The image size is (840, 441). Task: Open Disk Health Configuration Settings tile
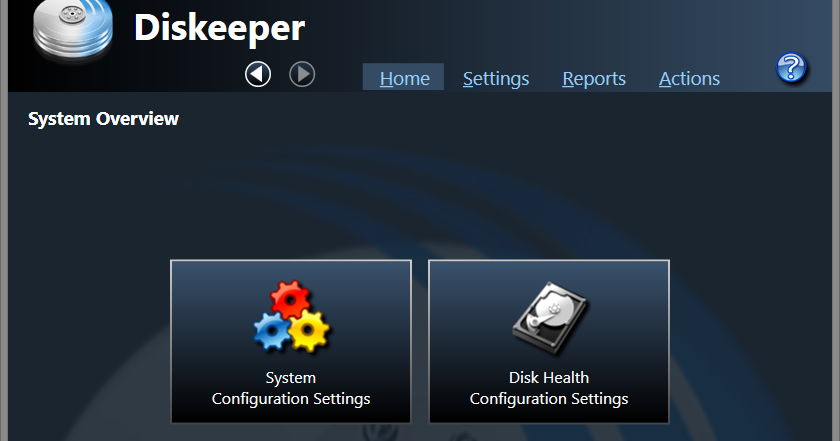549,342
